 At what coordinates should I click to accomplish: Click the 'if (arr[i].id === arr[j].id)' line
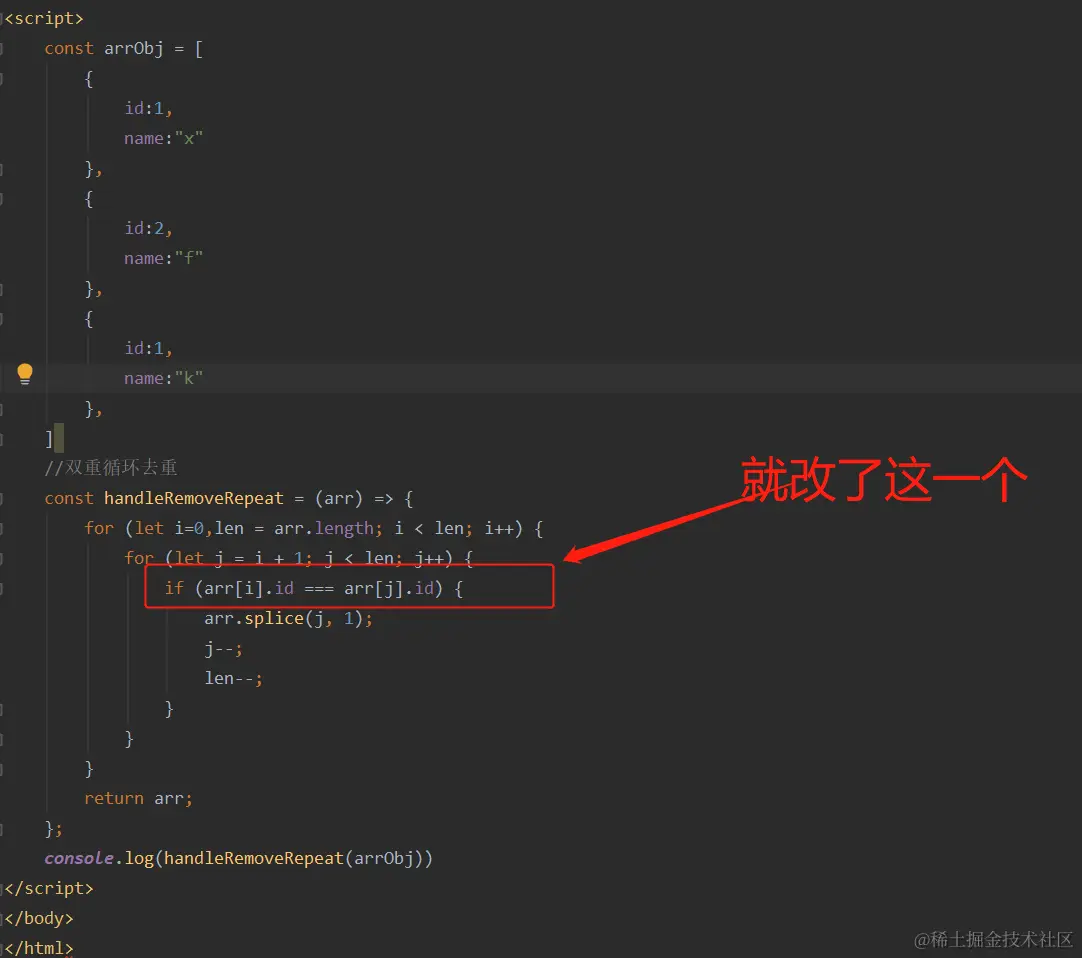coord(314,589)
